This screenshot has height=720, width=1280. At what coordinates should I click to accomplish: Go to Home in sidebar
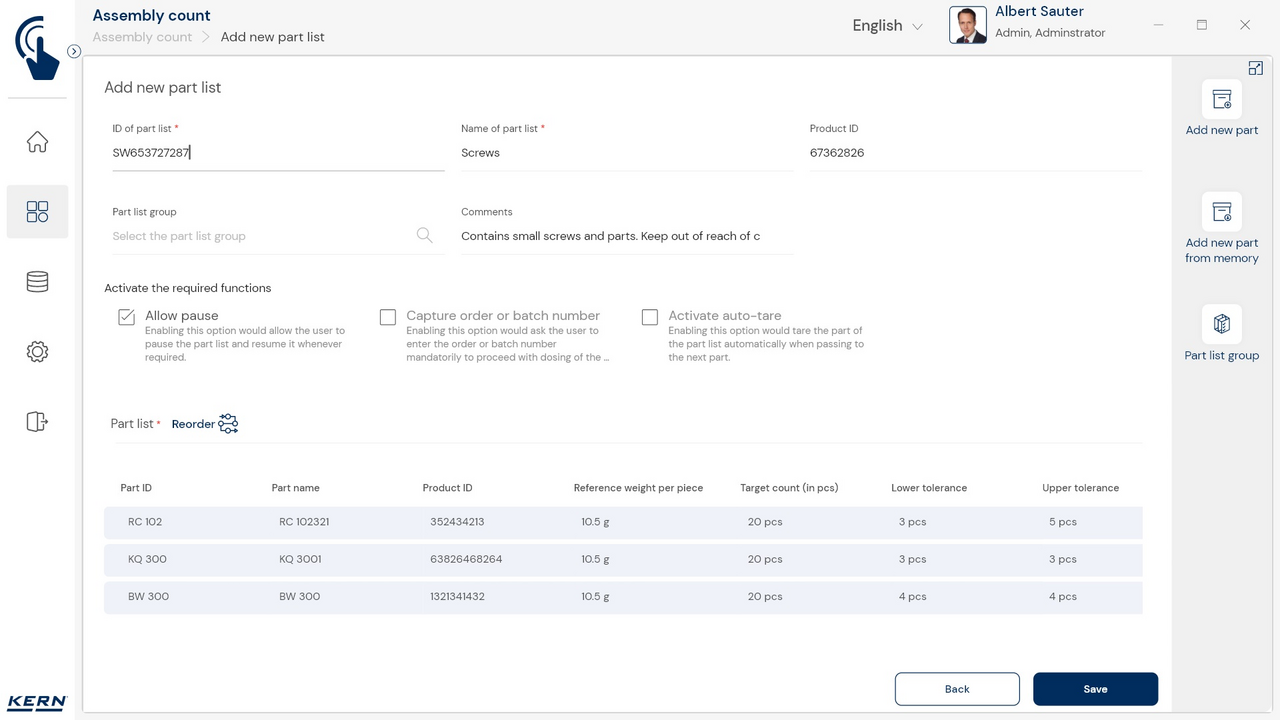37,142
